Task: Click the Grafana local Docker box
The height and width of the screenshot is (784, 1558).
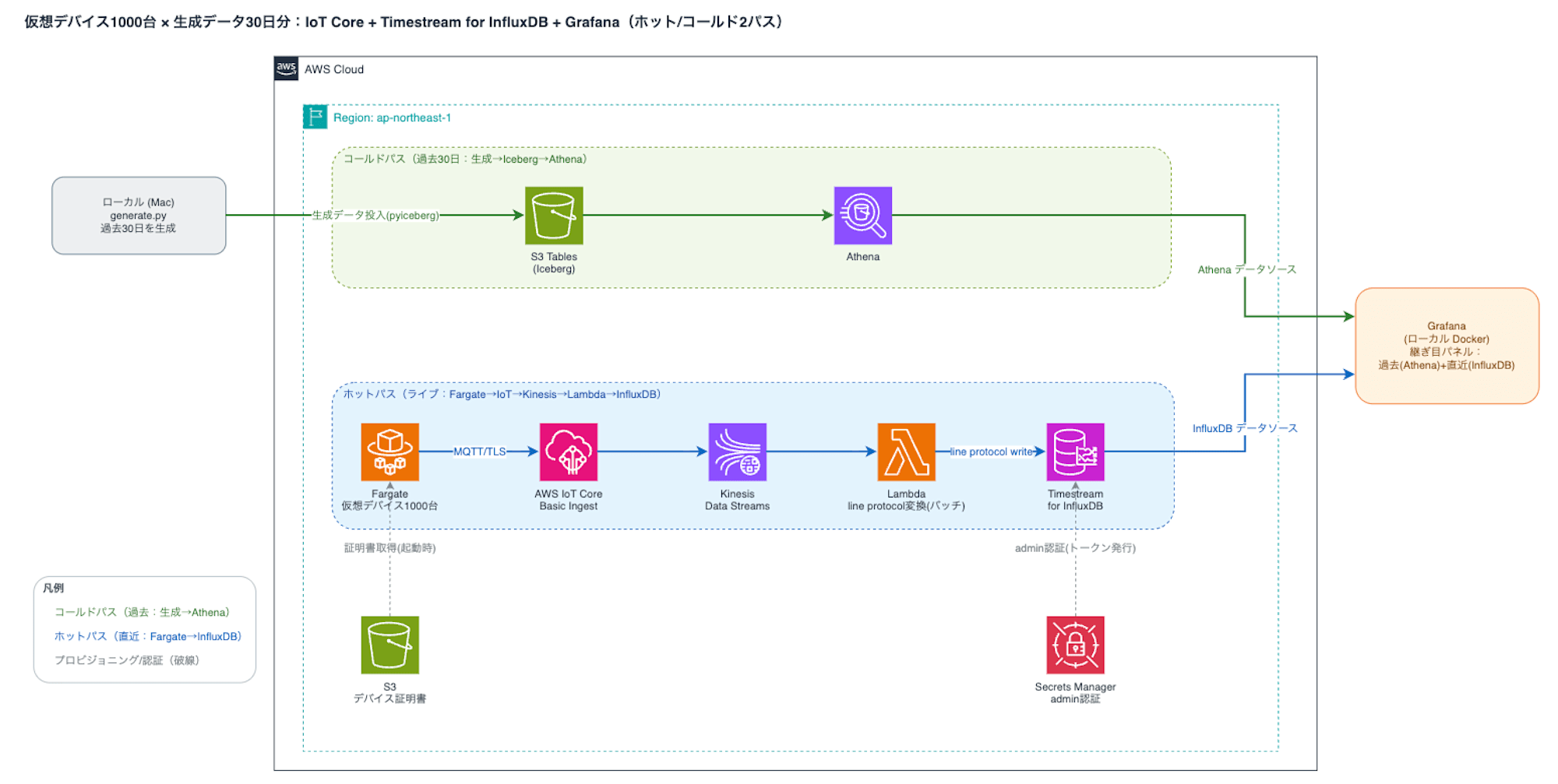Action: click(1447, 346)
